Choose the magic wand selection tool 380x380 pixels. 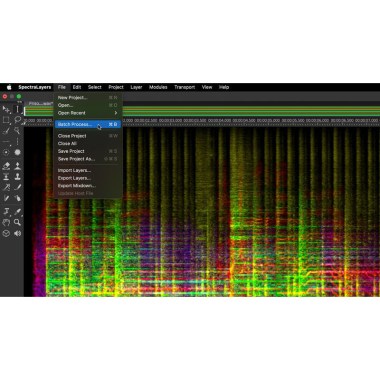point(17,130)
